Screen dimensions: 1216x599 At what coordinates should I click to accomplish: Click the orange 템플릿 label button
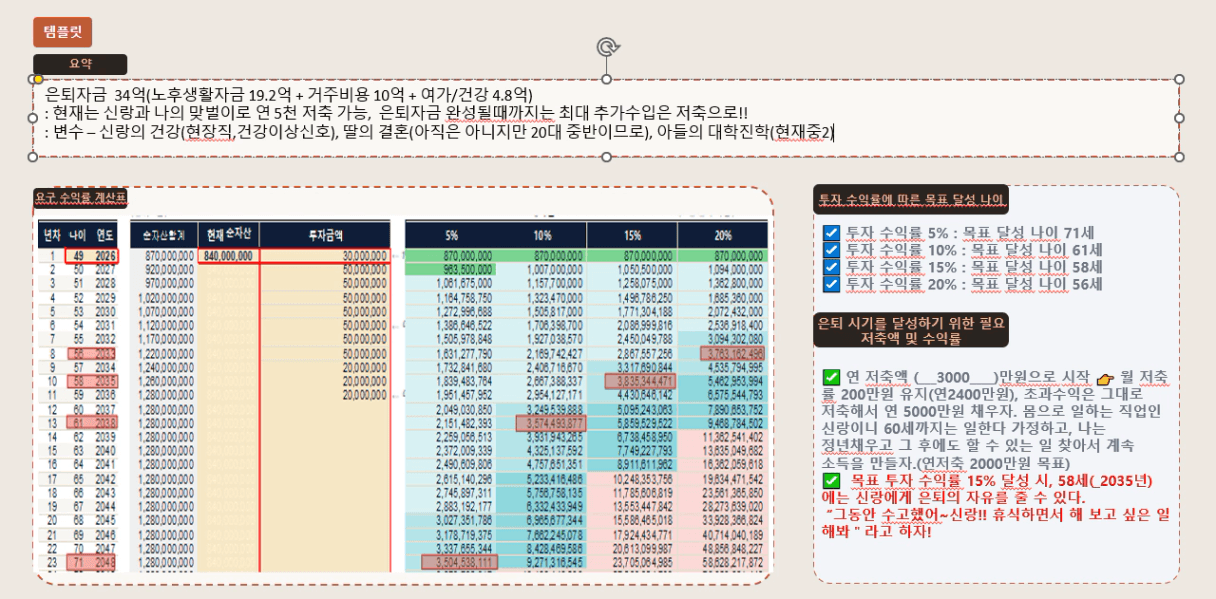[x=63, y=32]
